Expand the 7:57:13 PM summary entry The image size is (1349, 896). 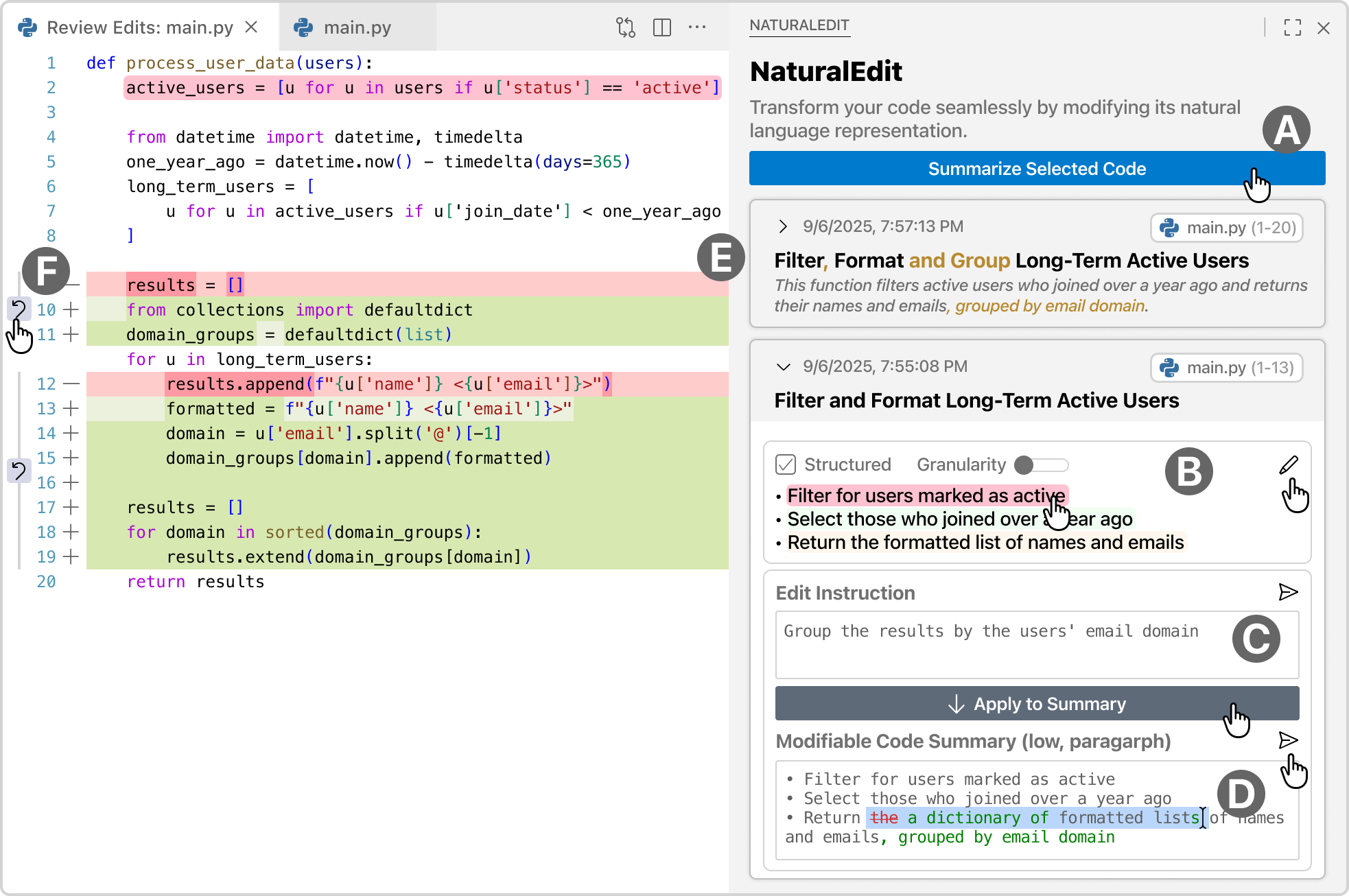(782, 226)
